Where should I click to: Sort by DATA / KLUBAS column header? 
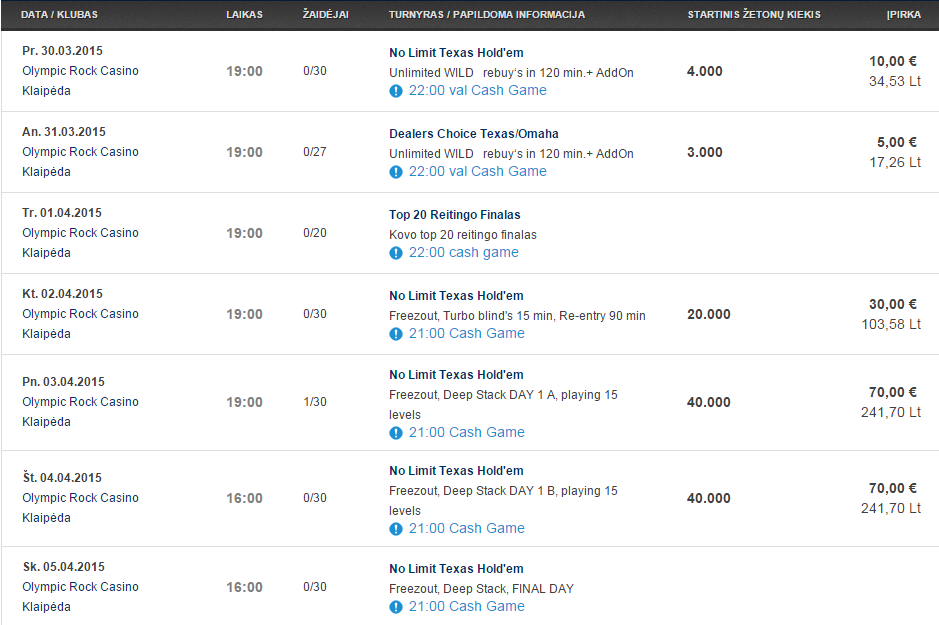[x=59, y=14]
